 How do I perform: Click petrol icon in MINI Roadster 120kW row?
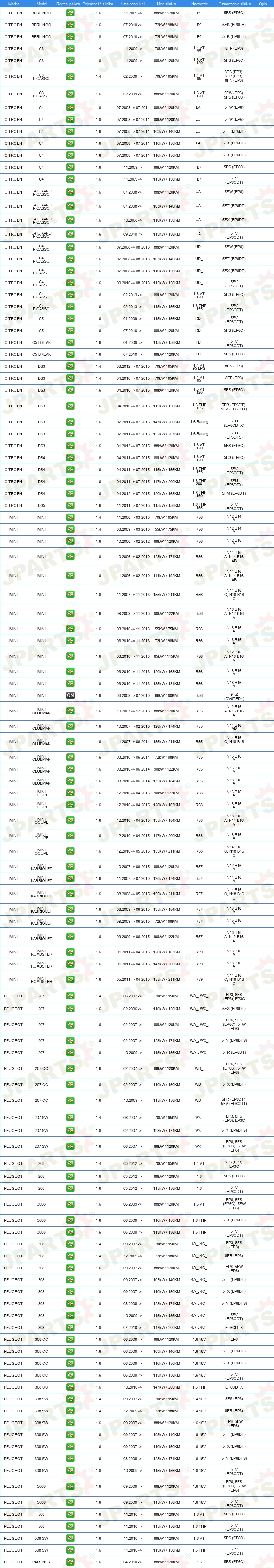click(x=71, y=952)
